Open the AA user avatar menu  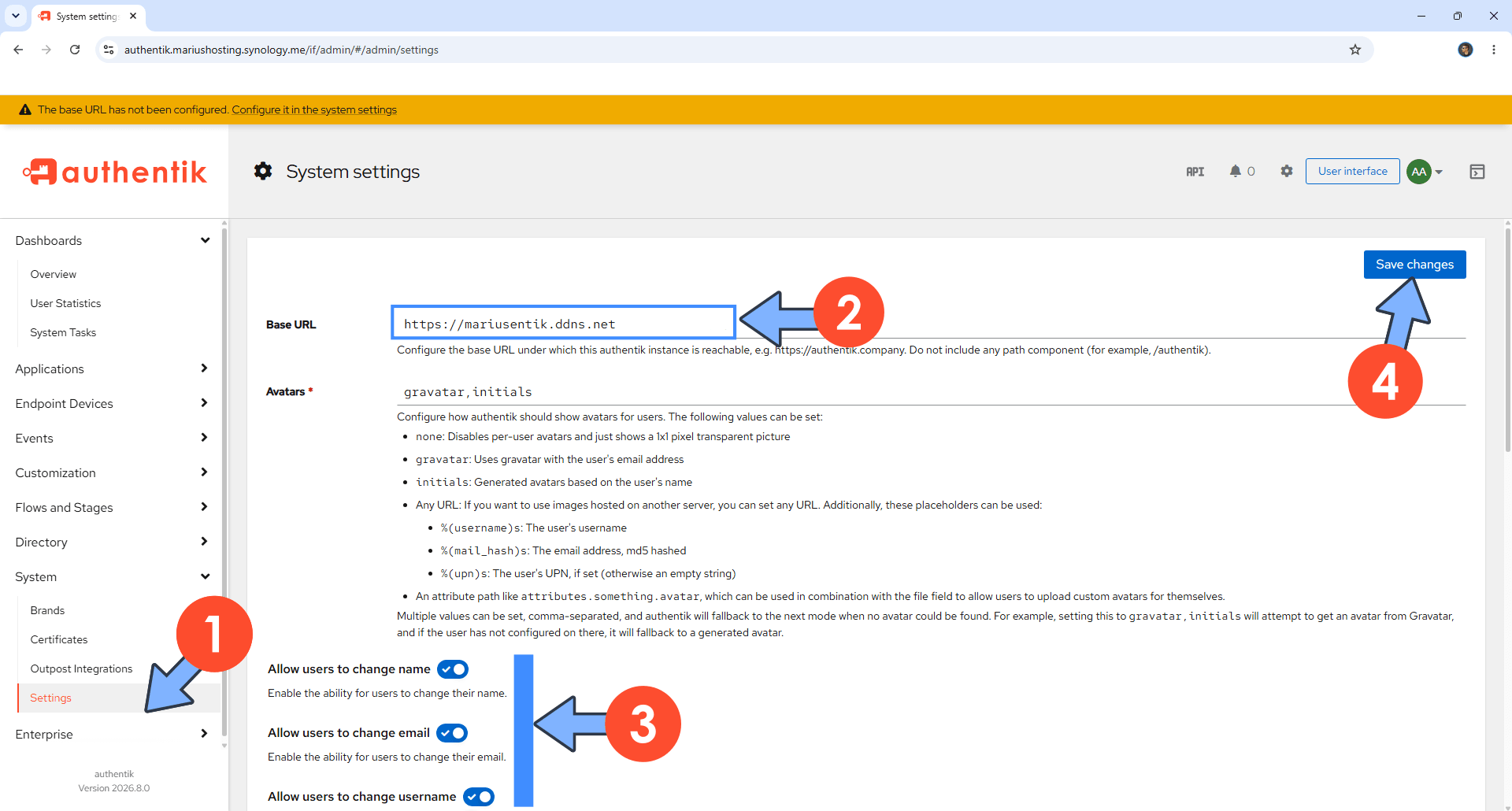(x=1425, y=172)
